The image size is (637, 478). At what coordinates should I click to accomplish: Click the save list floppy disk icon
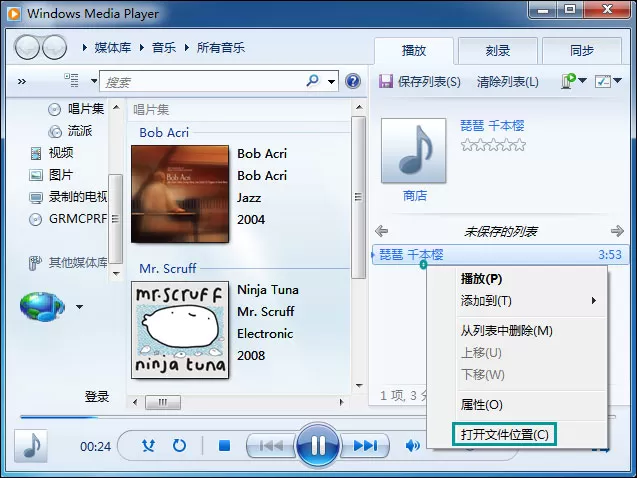pyautogui.click(x=386, y=81)
